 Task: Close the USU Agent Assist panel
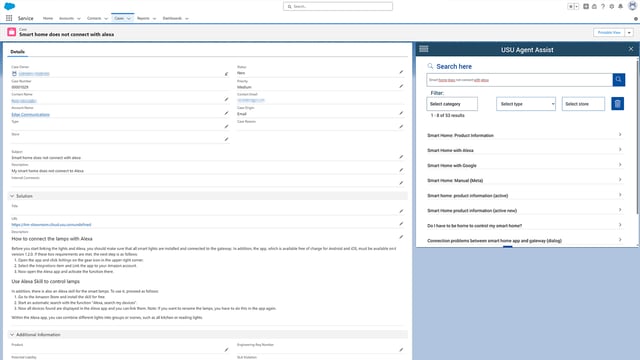[x=631, y=49]
